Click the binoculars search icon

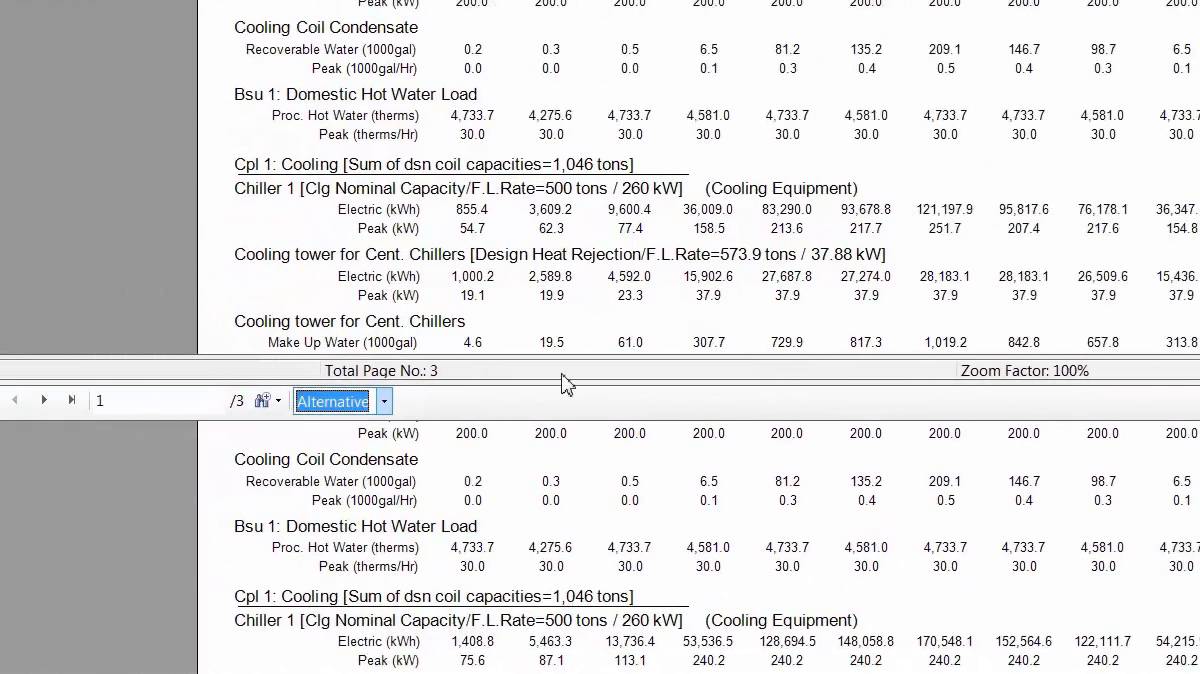tap(262, 401)
